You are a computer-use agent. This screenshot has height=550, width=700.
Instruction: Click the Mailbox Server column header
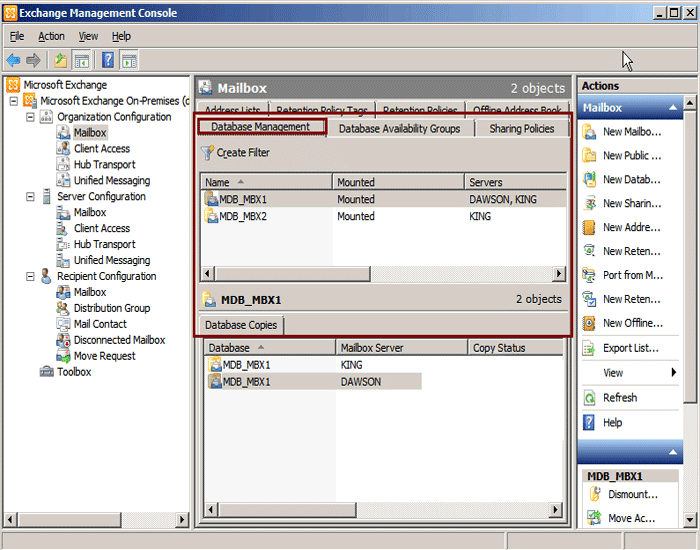coord(401,348)
